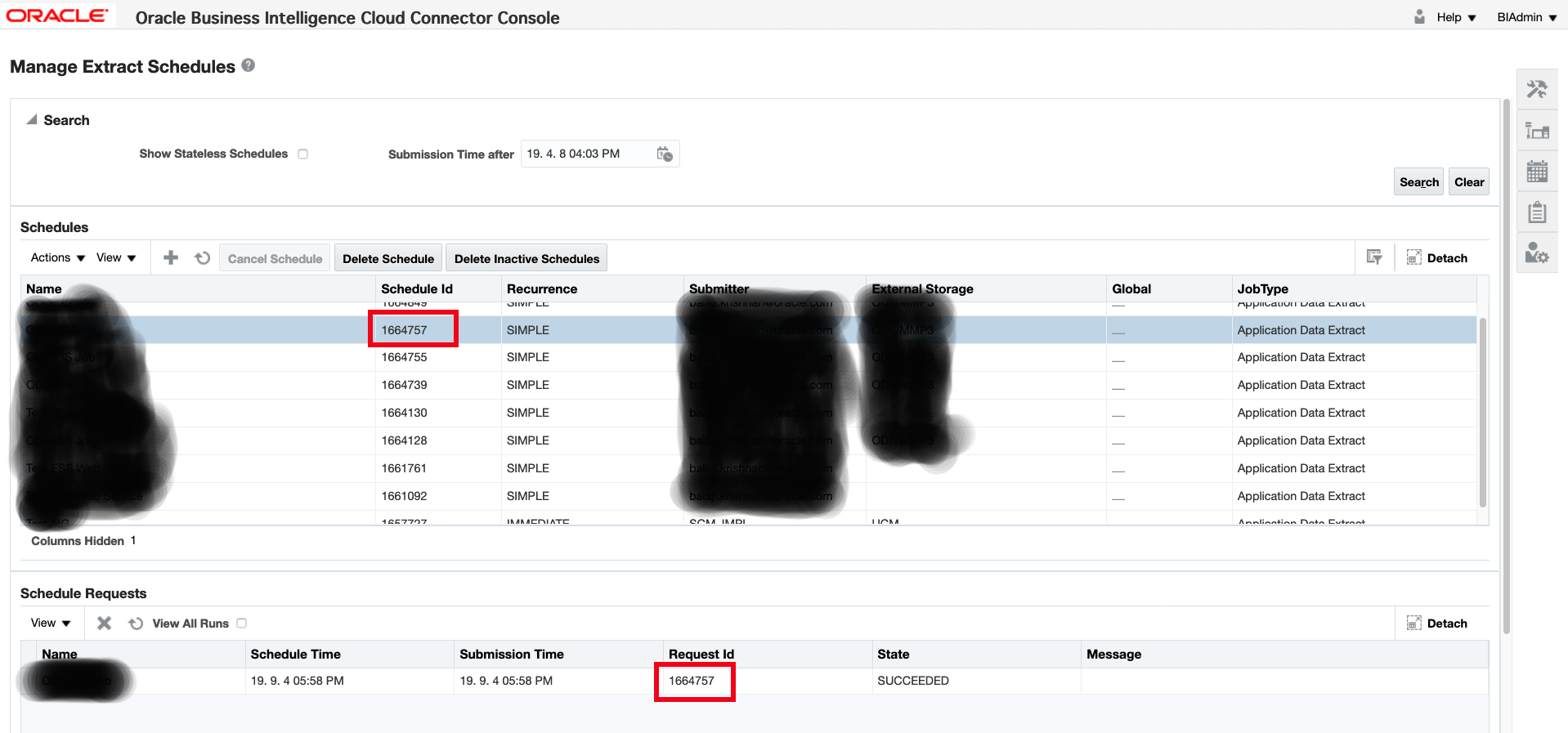Enable Show Stateless Schedules checkbox
Screen dimensions: 1568x733
(x=303, y=154)
